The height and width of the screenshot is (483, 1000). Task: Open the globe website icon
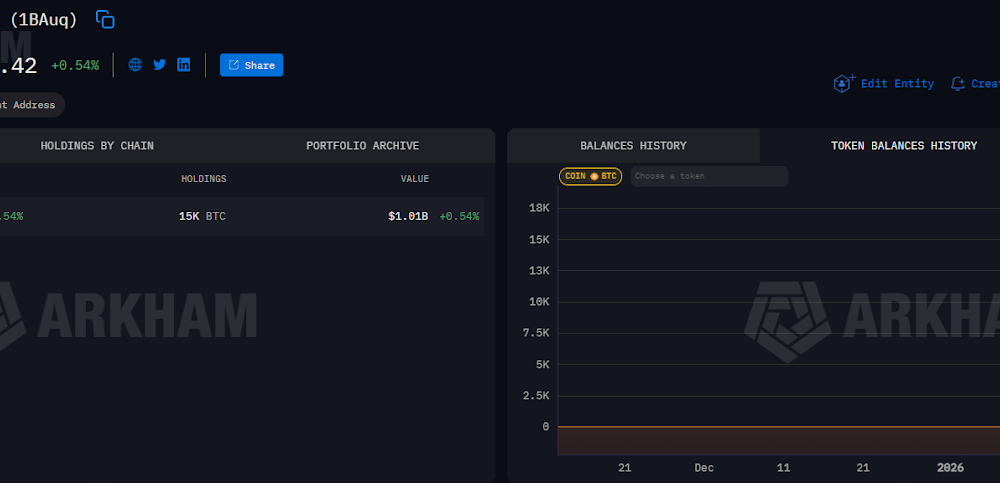[135, 64]
